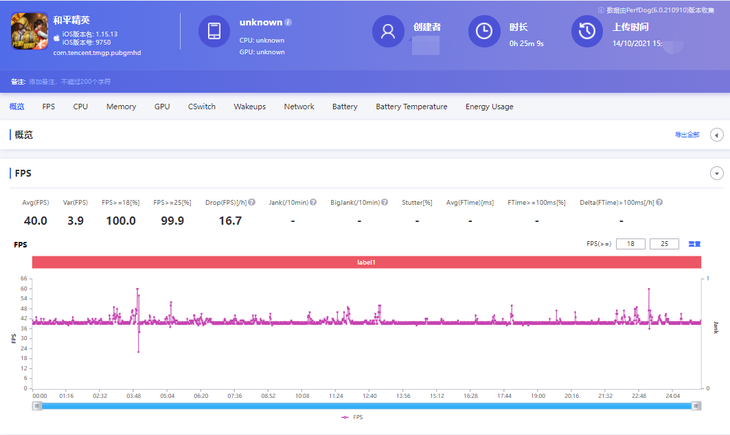The image size is (730, 435).
Task: Collapse the FPS section with arrow
Action: (x=716, y=173)
